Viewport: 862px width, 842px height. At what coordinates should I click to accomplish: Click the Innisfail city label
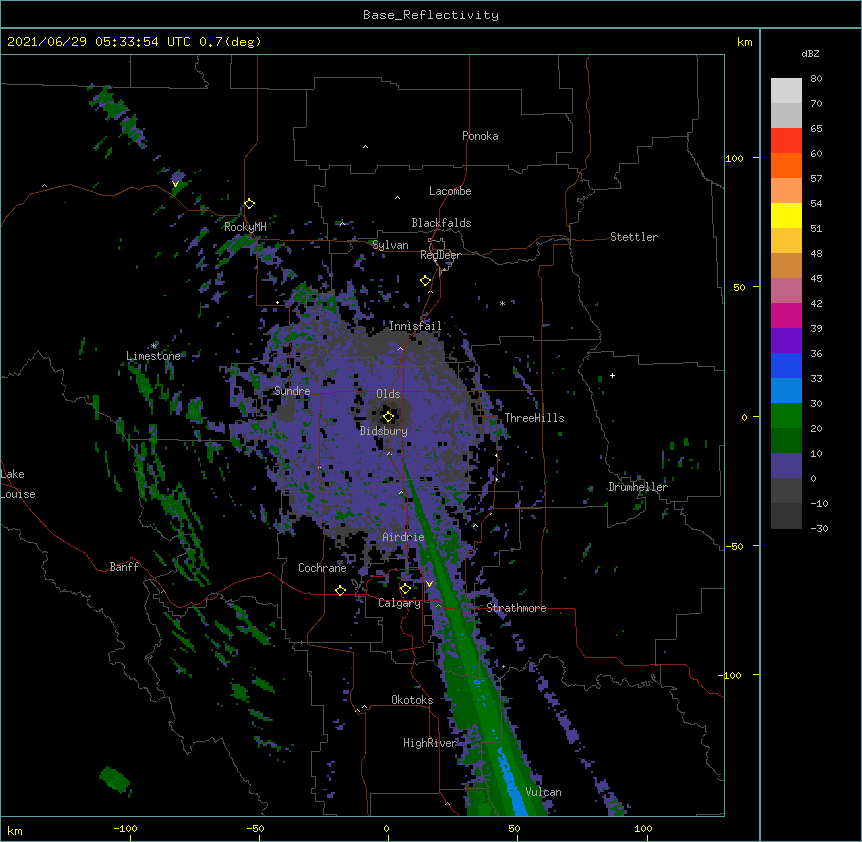[x=415, y=326]
